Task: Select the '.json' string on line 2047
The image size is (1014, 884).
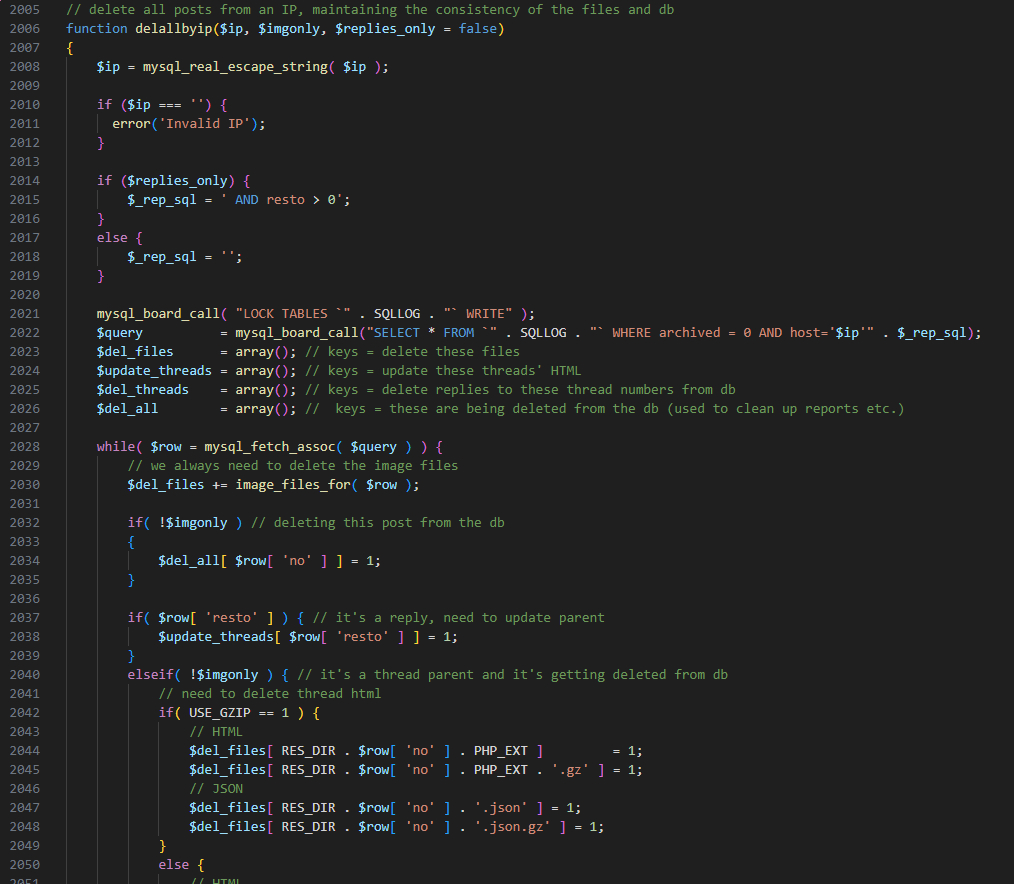Action: pos(501,808)
